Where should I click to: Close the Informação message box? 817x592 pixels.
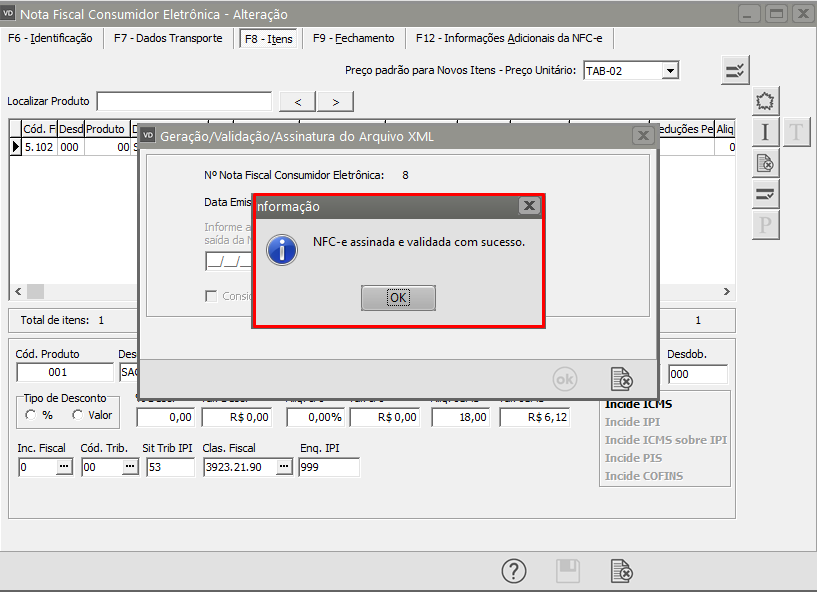coord(529,206)
